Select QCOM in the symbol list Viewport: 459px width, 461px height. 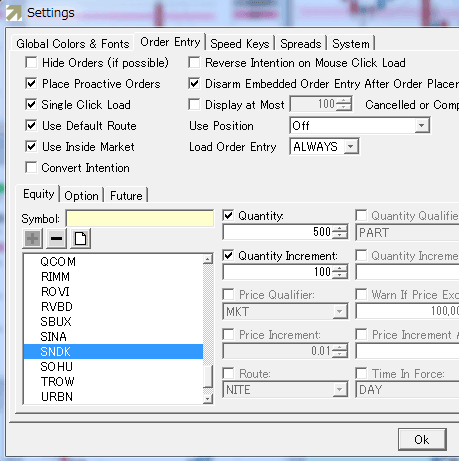tap(113, 261)
